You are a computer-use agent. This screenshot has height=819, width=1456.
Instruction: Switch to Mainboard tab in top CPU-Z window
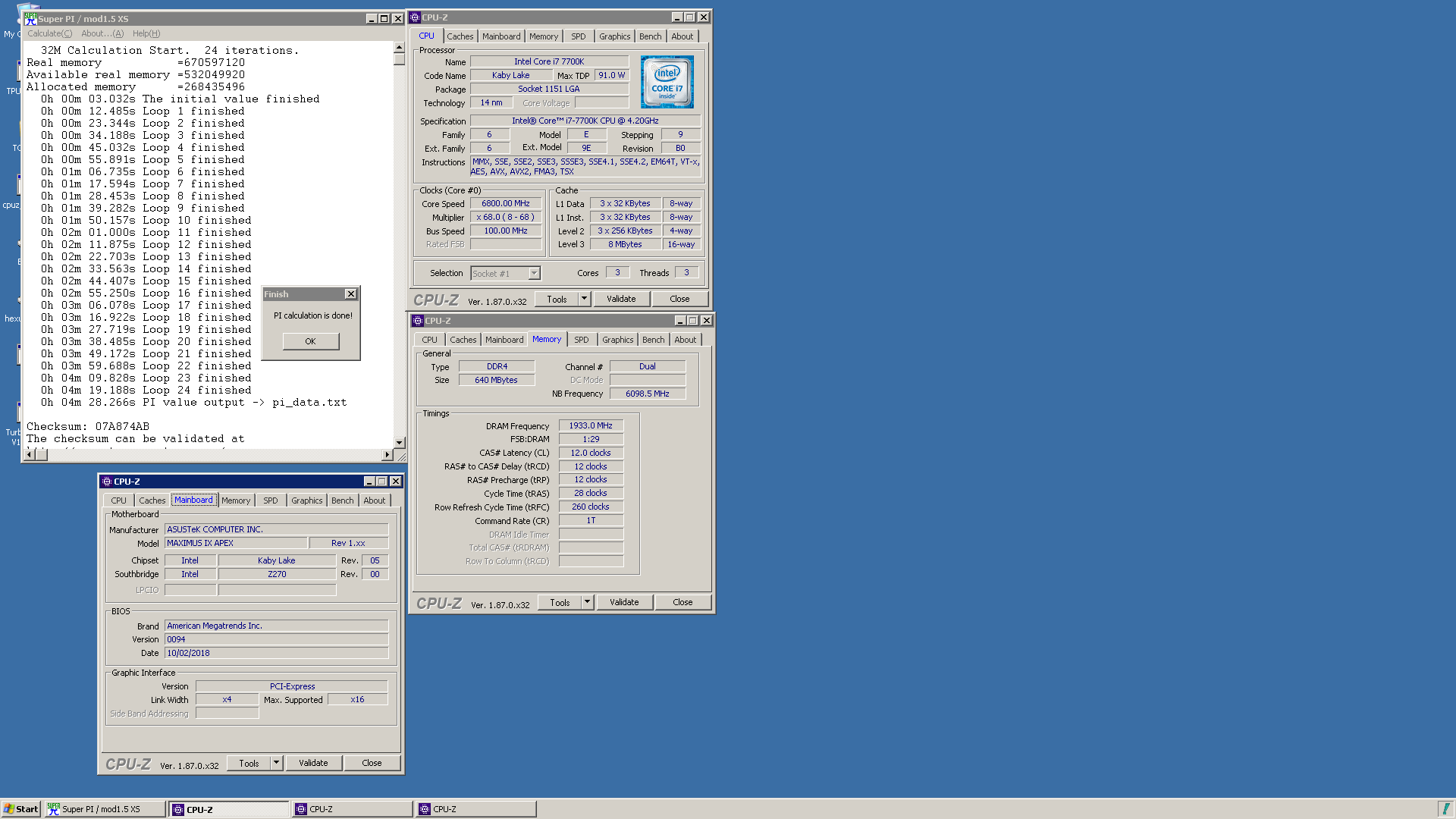pos(501,36)
